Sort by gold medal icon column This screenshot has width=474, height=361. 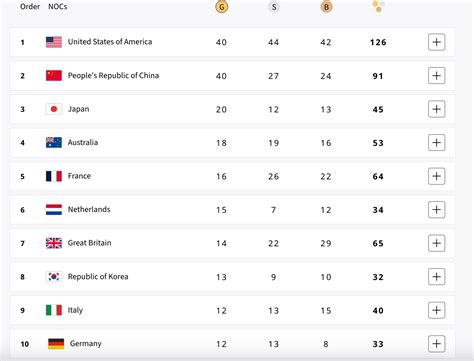(x=222, y=7)
